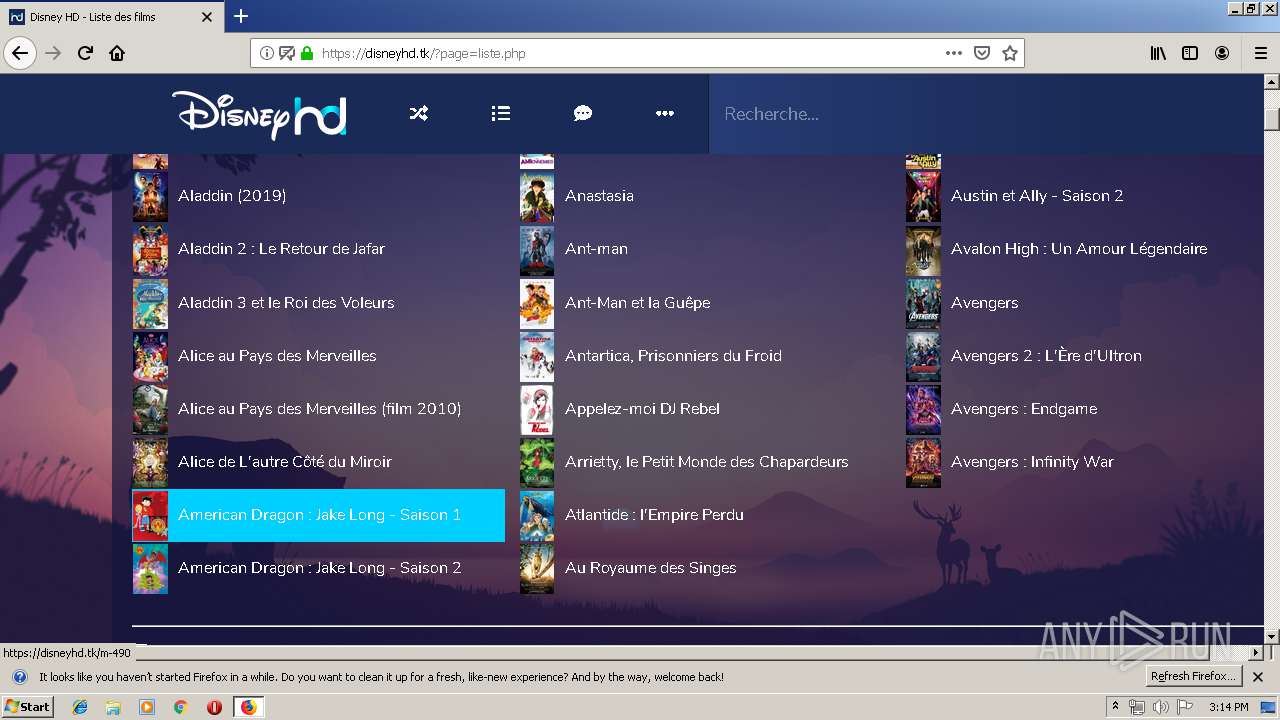Viewport: 1280px width, 720px height.
Task: Go back with the browser back arrow
Action: [20, 53]
